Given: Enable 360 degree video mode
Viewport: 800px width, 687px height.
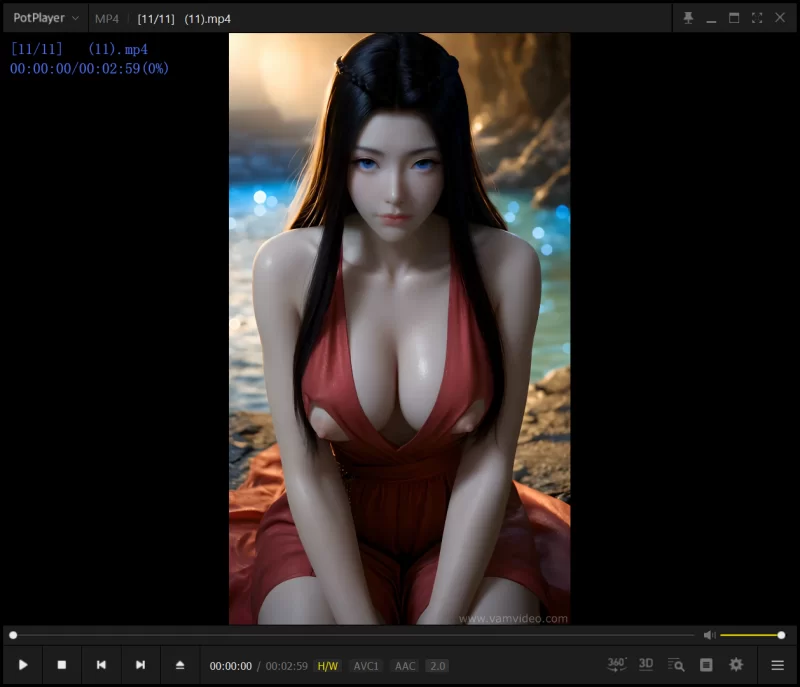Looking at the screenshot, I should tap(617, 665).
